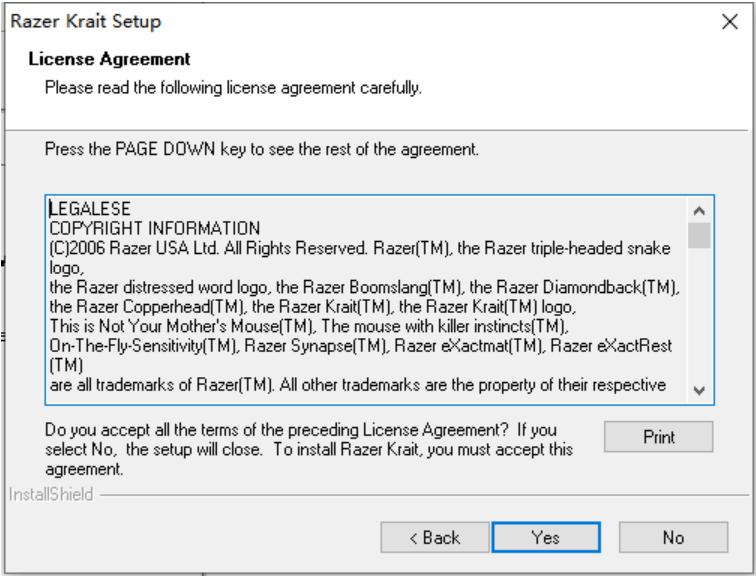Click the LEGALESE line in the license text
Image resolution: width=756 pixels, height=576 pixels.
(89, 210)
